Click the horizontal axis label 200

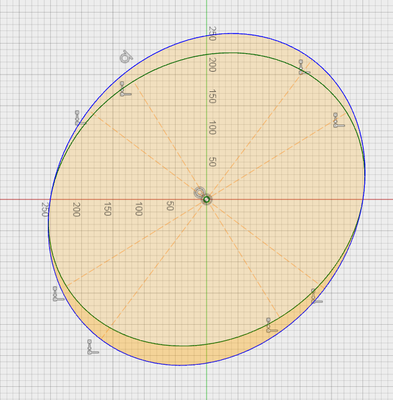point(76,209)
